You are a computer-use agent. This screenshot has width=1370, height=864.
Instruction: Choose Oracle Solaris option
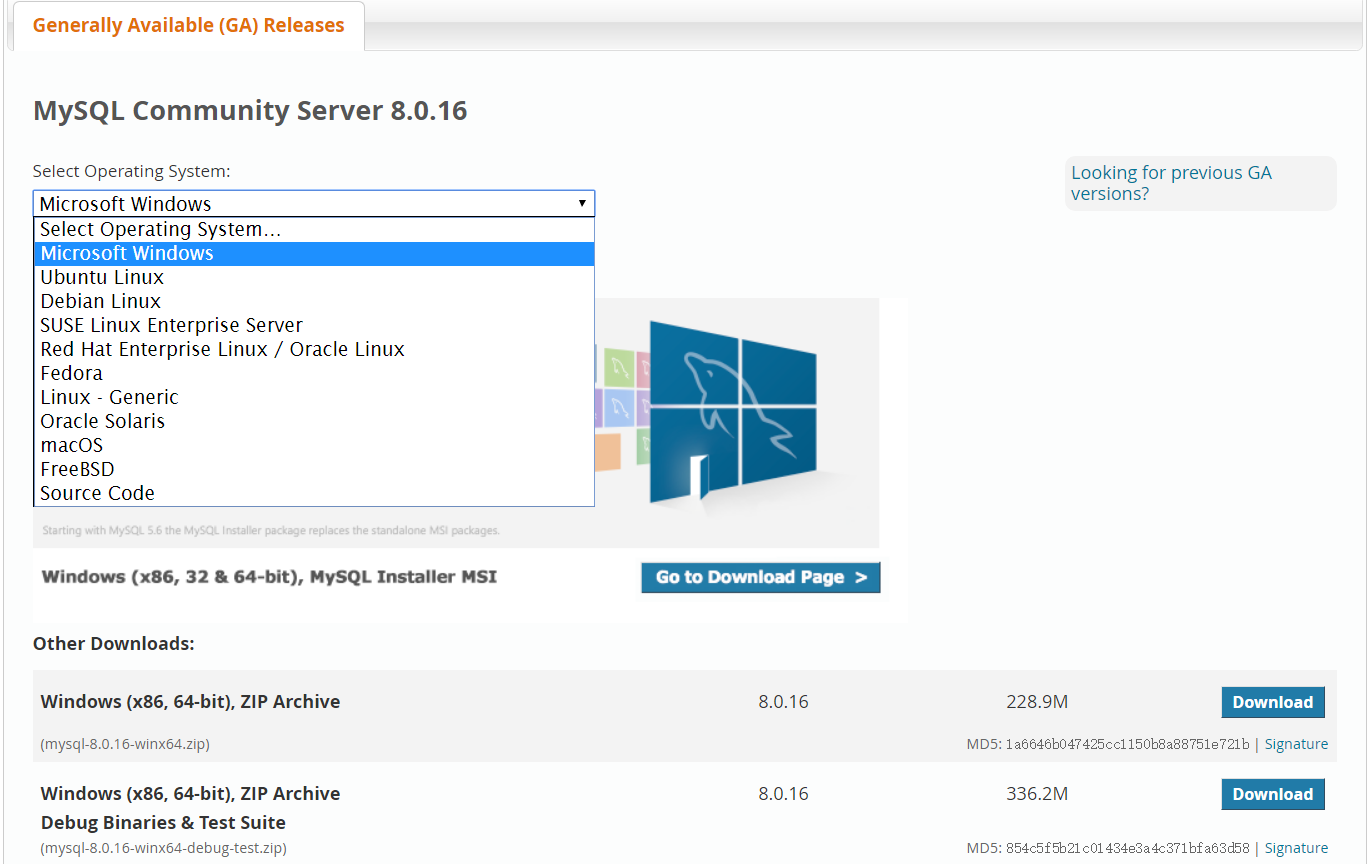[x=314, y=421]
